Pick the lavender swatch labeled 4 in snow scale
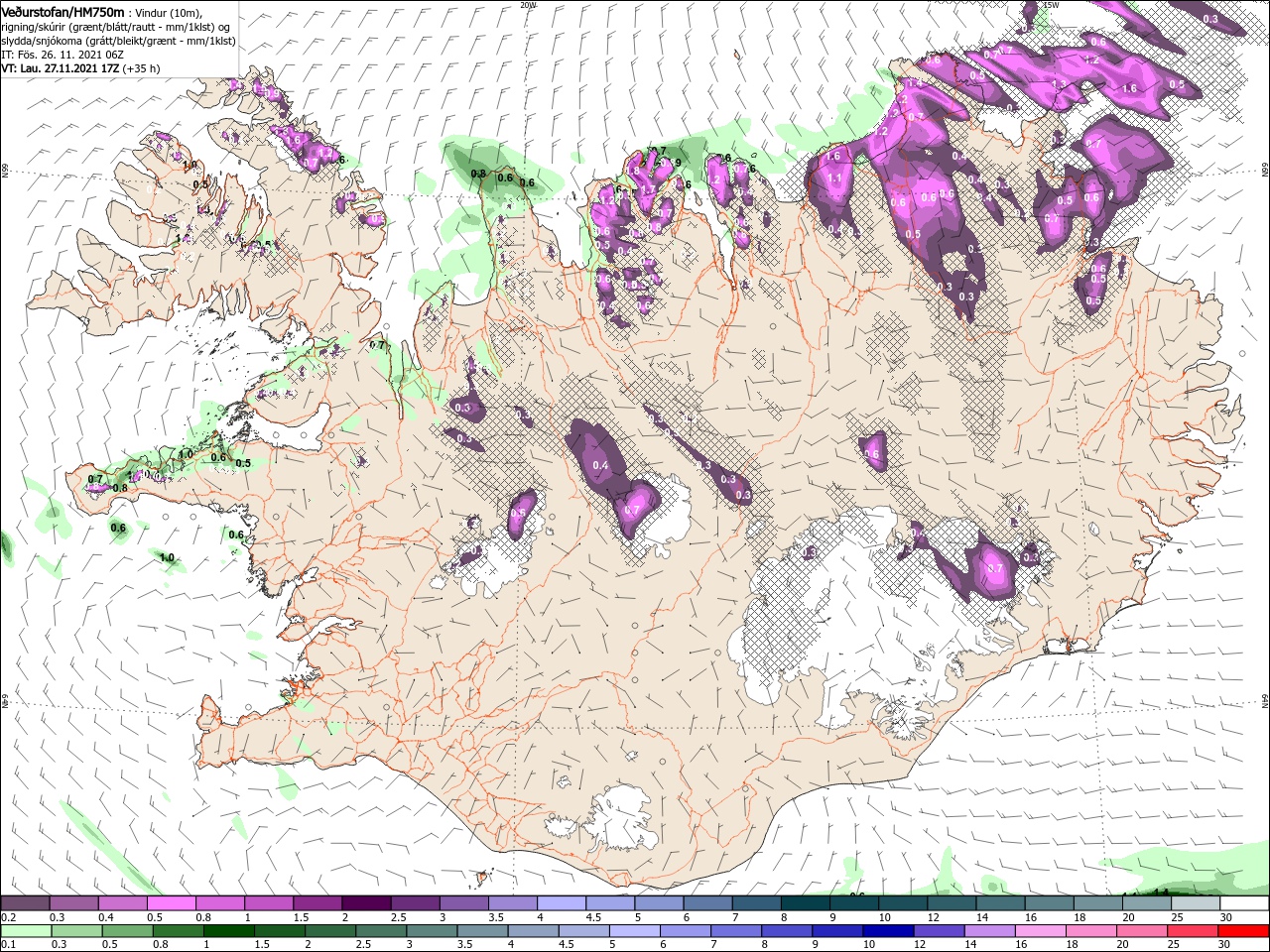 (x=562, y=903)
